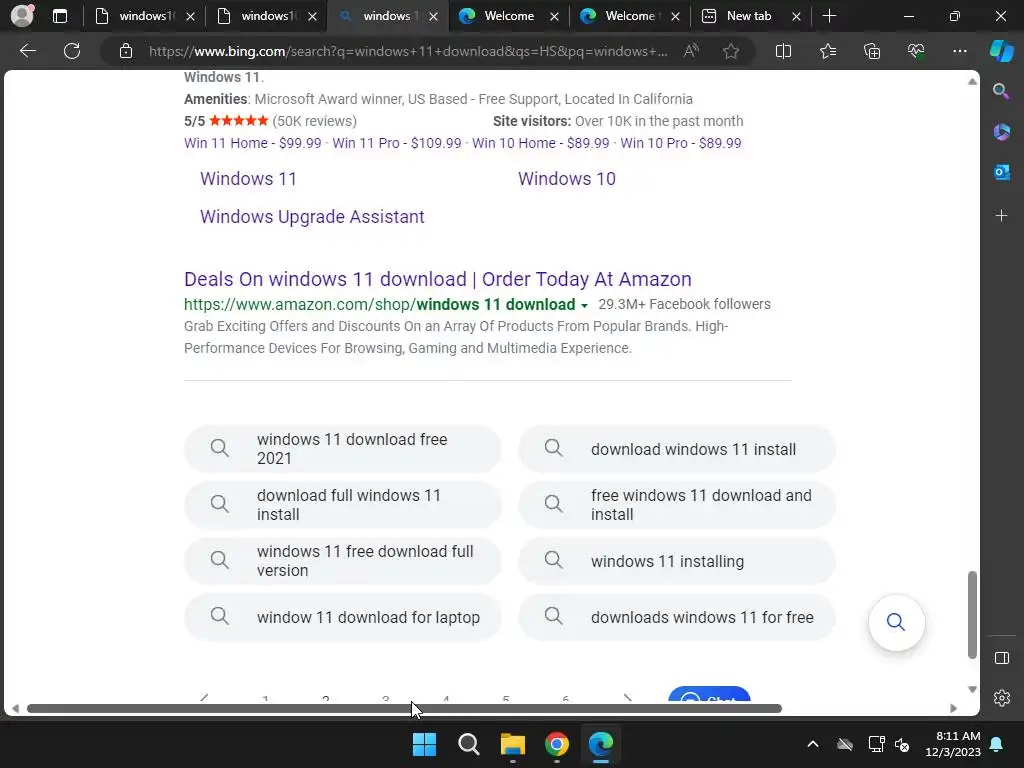This screenshot has width=1024, height=768.
Task: Search 'free windows 11 download and install'
Action: click(677, 505)
